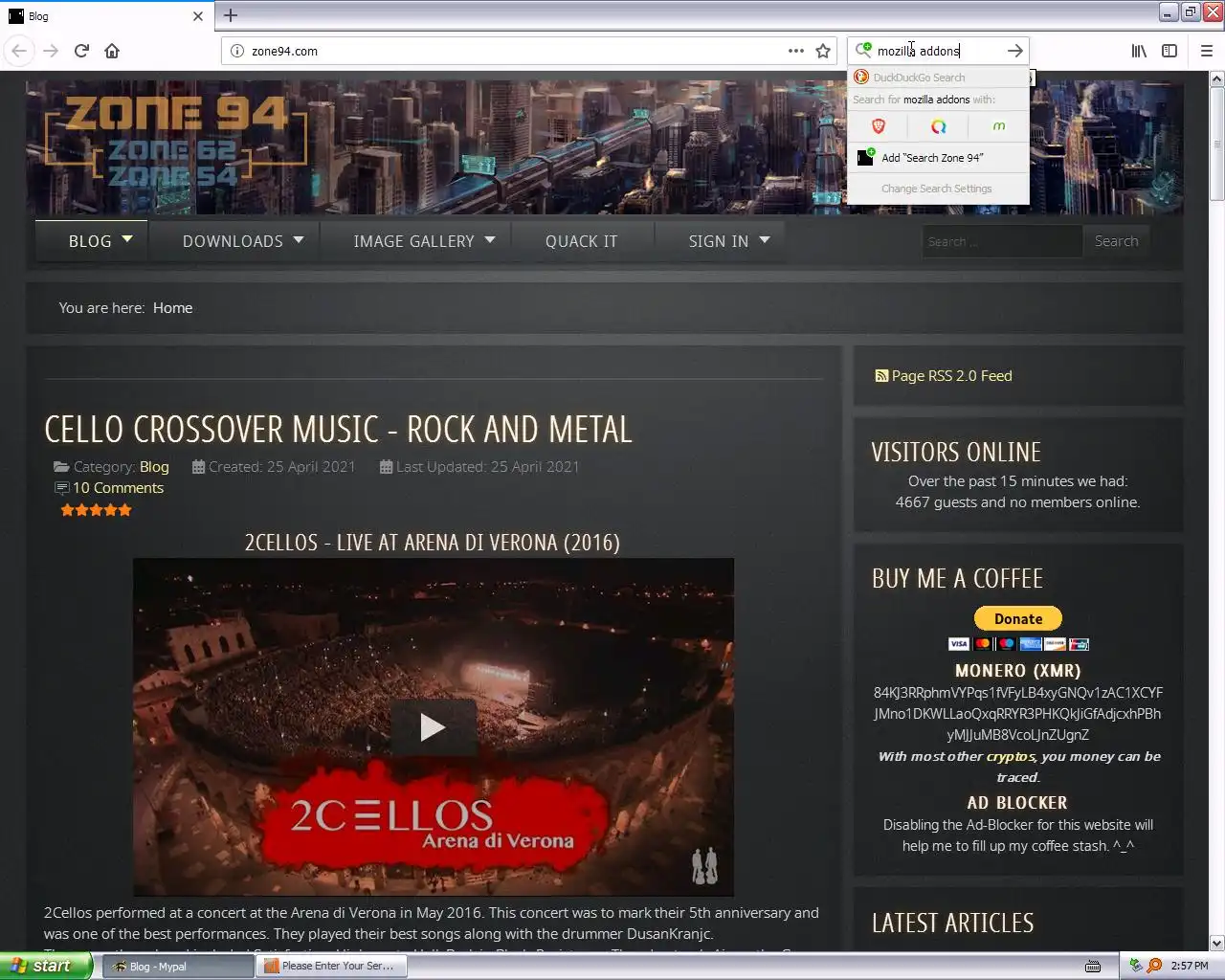Click the Monero wallet address text
Screen dimensions: 1225x980
[1018, 714]
